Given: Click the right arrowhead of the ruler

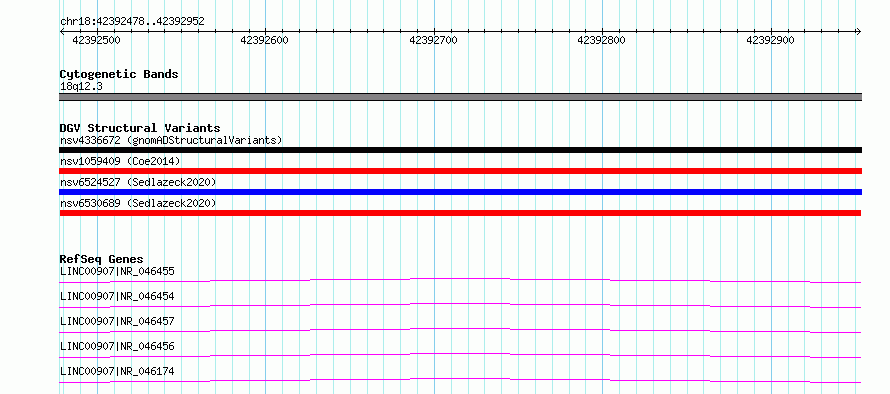Looking at the screenshot, I should click(858, 32).
